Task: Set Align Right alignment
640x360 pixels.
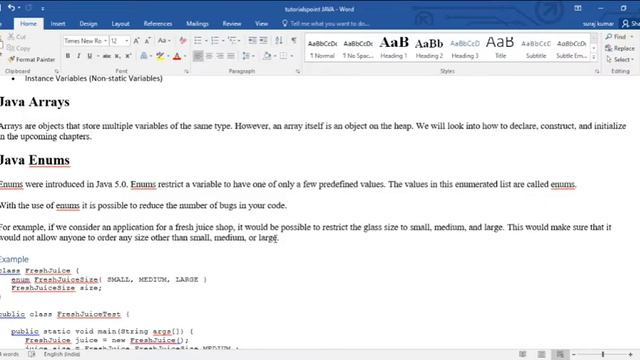Action: pos(220,56)
